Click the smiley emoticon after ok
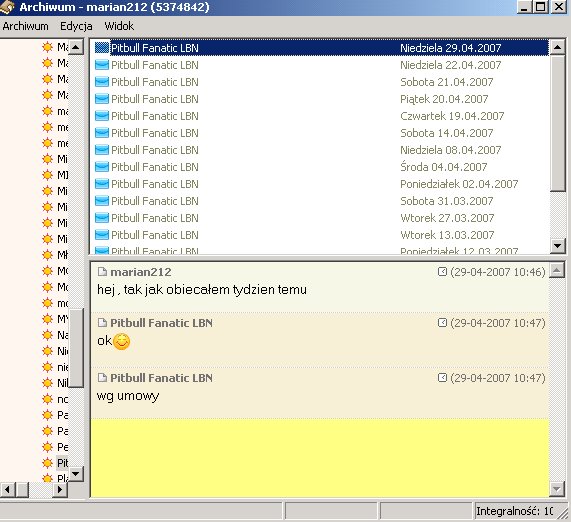The width and height of the screenshot is (571, 522). (121, 341)
